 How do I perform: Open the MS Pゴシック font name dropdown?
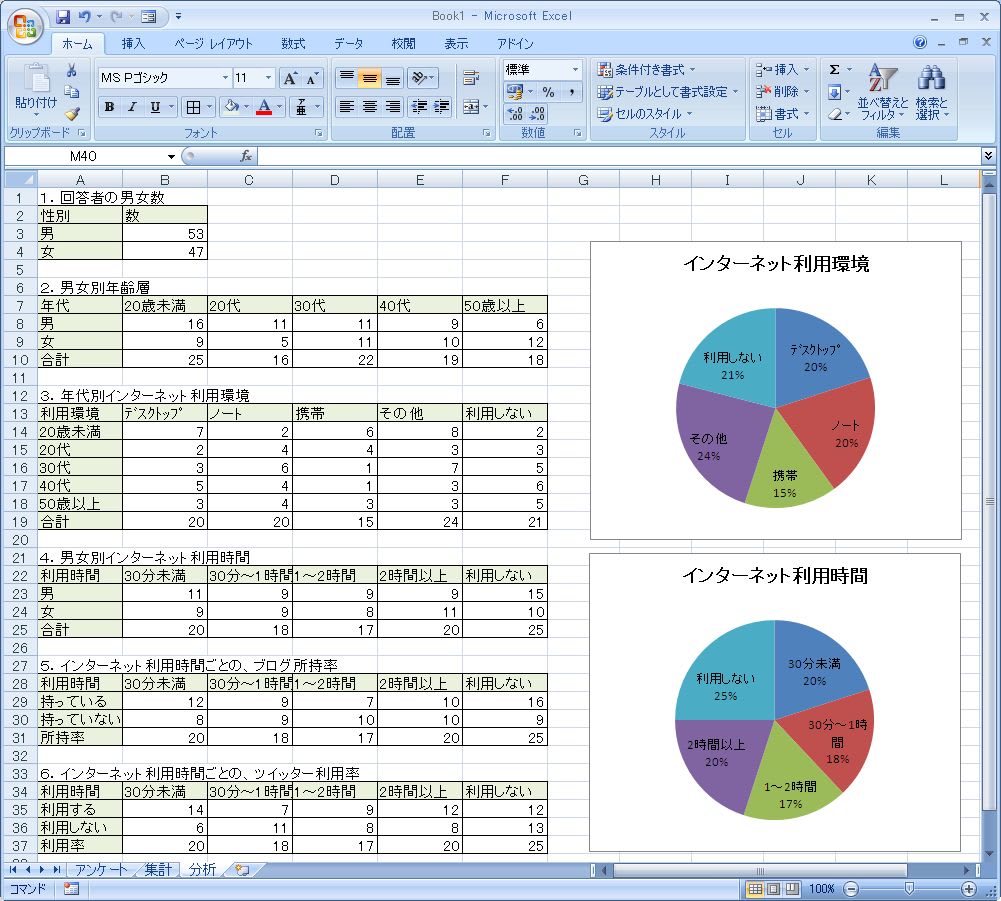[225, 78]
